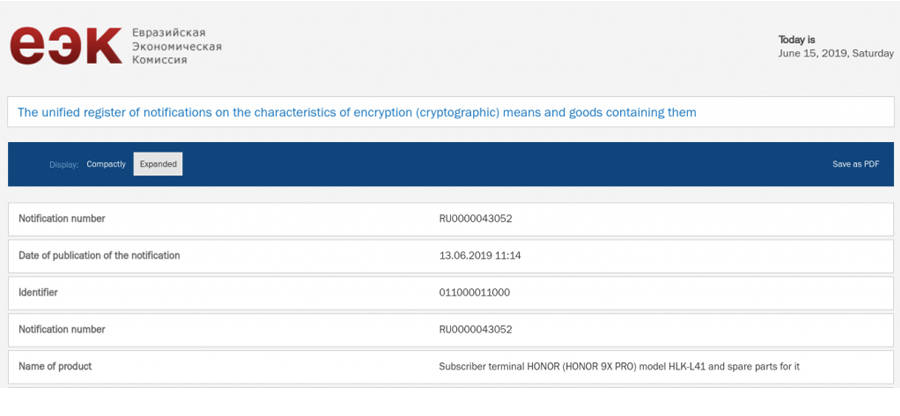The height and width of the screenshot is (416, 900).
Task: Click Notification number label beneath Identifier row
Action: 61,329
